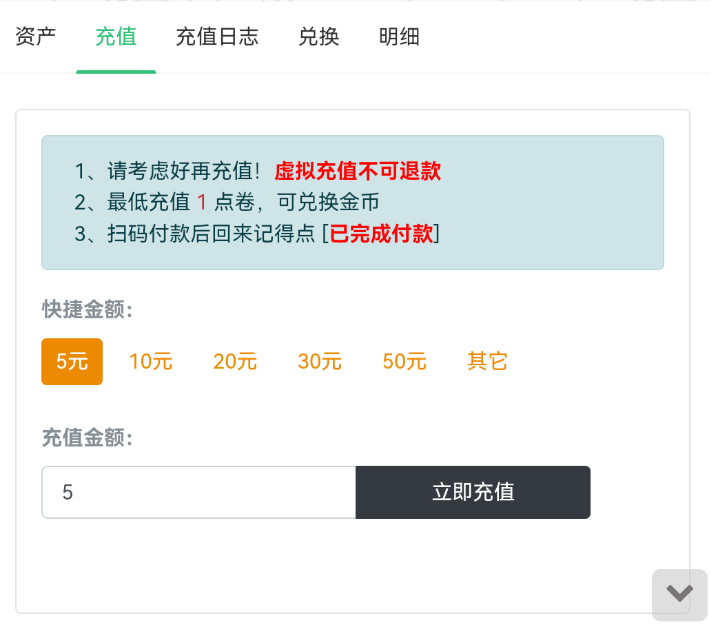Screen dimensions: 711x631
Task: Click the 虚拟充值不可退款 warning text
Action: (x=357, y=171)
